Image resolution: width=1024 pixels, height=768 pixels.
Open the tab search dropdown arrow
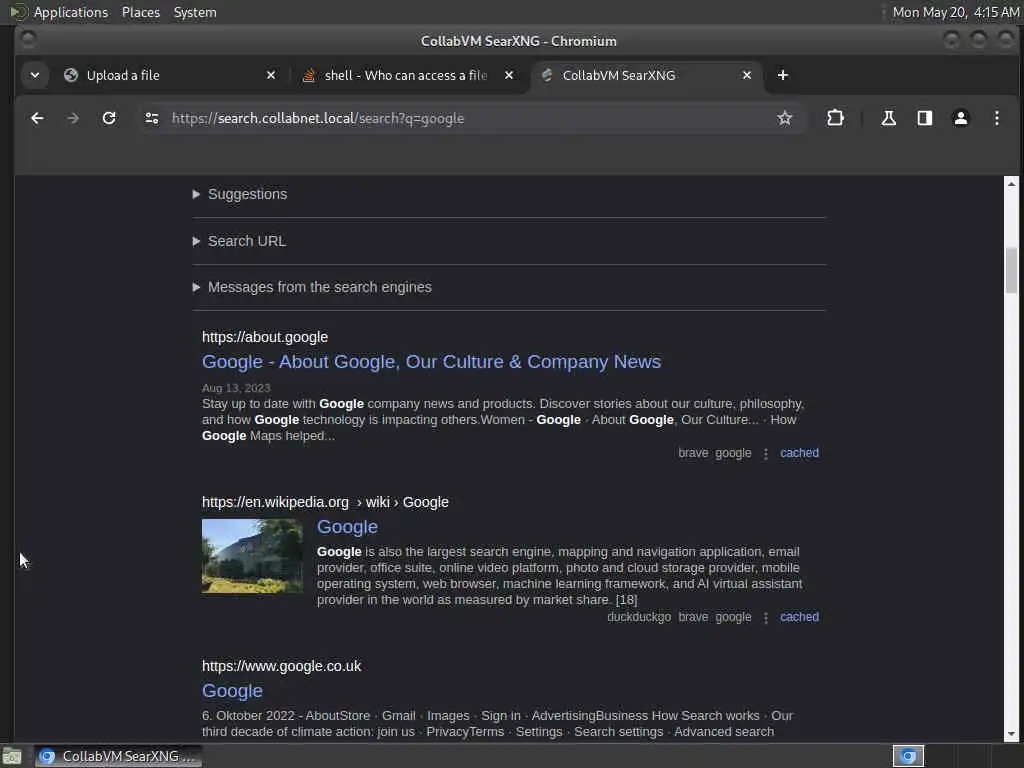click(x=35, y=75)
